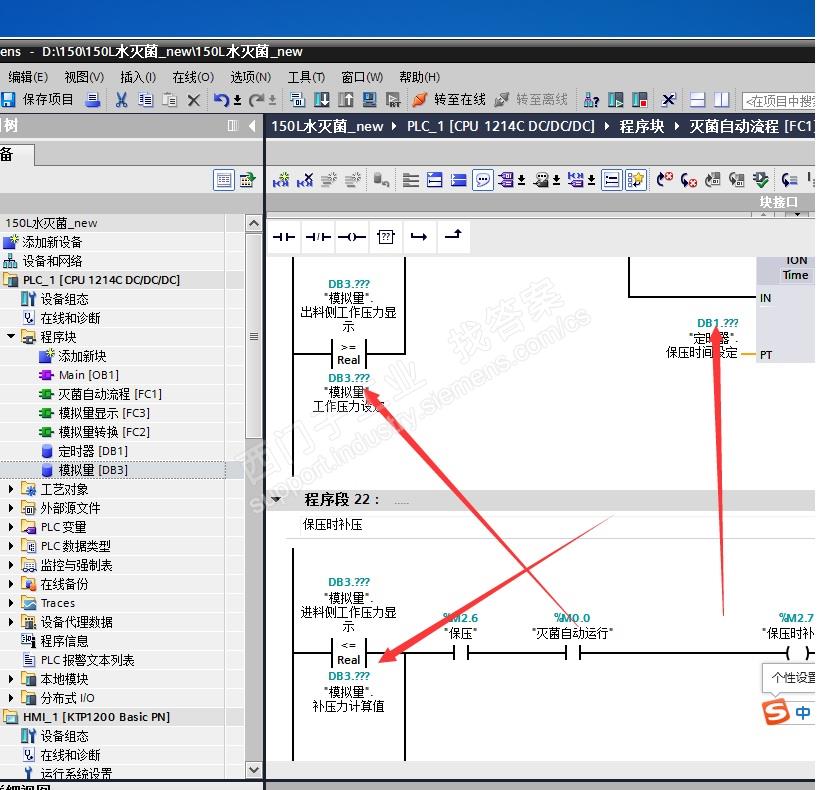Screen dimensions: 819x790
Task: Open the 视图(V) menu
Action: (84, 77)
